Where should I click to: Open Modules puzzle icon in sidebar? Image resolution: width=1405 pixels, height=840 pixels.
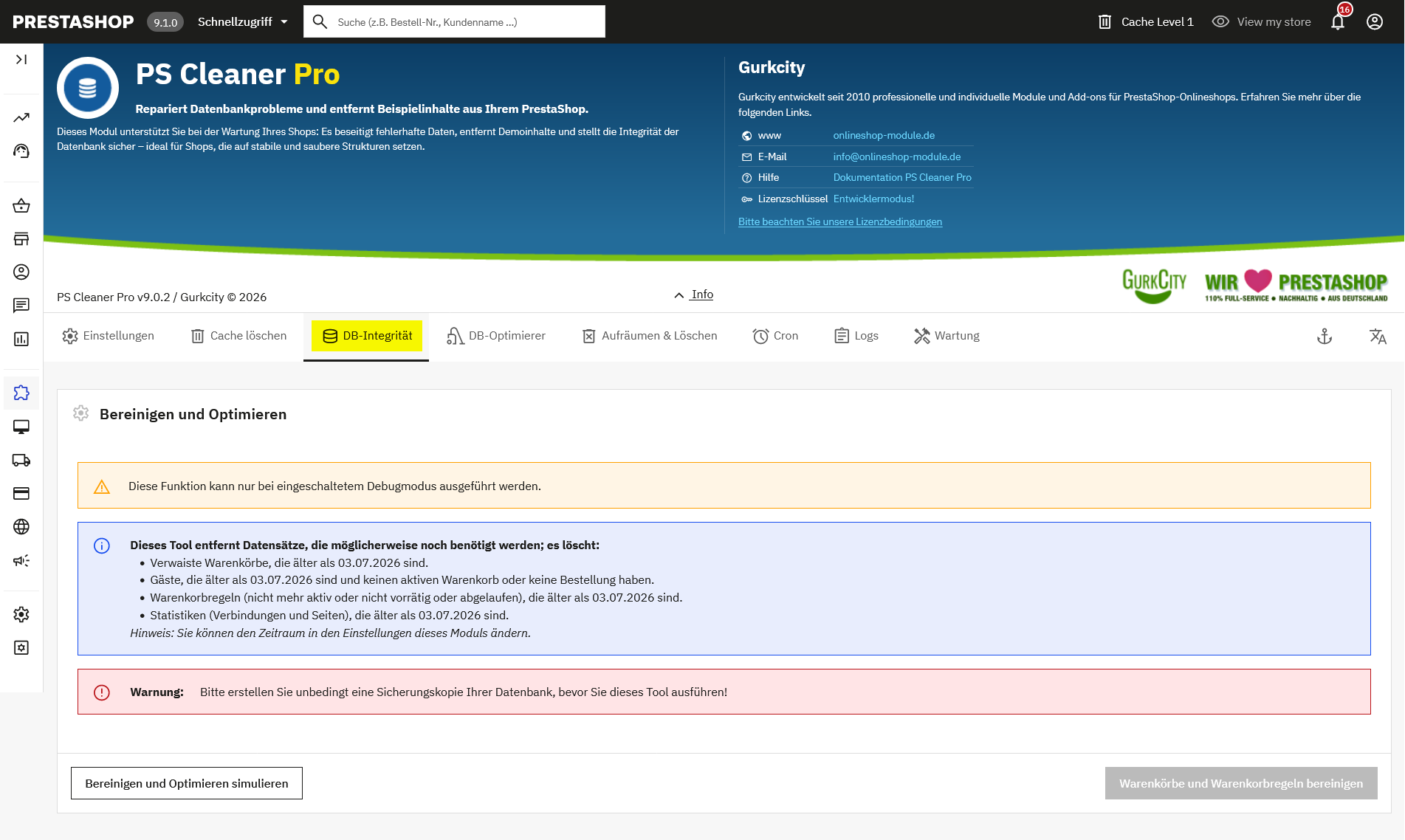(21, 393)
